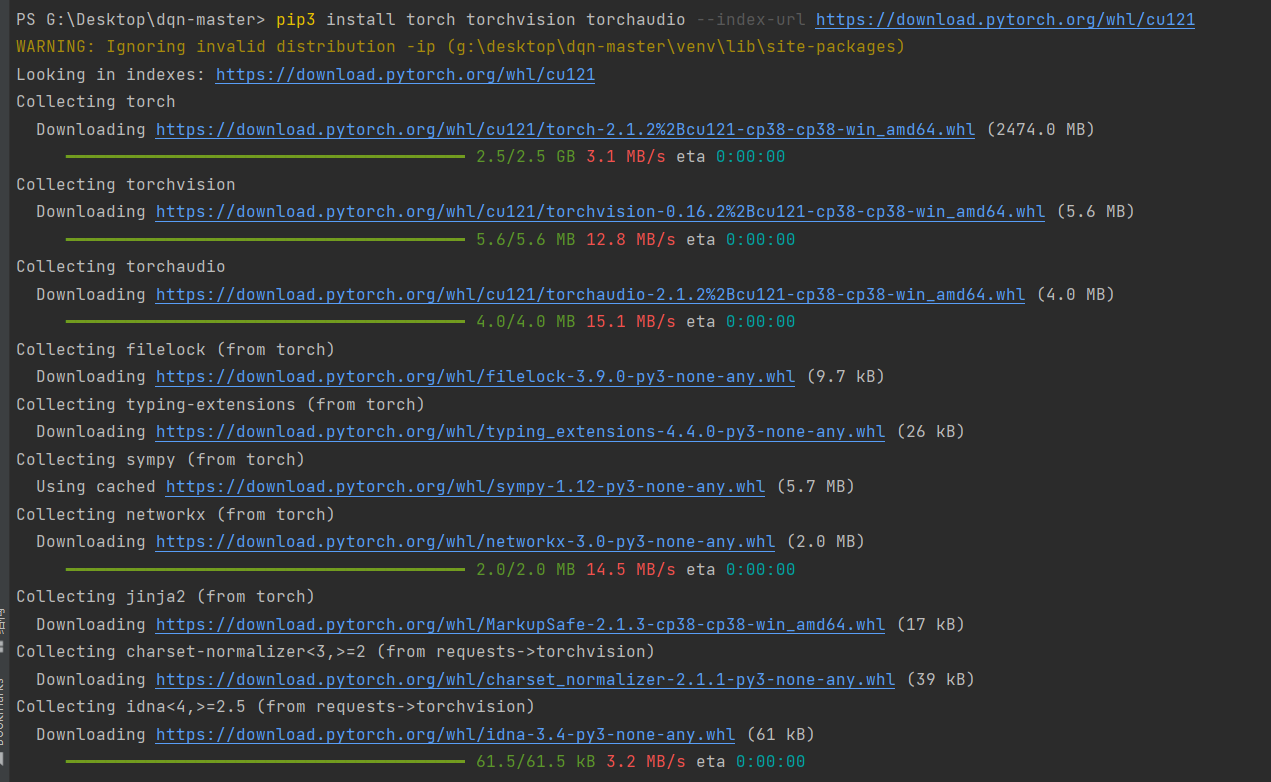The width and height of the screenshot is (1271, 782).
Task: Click the '--index-url' option text
Action: coord(750,19)
